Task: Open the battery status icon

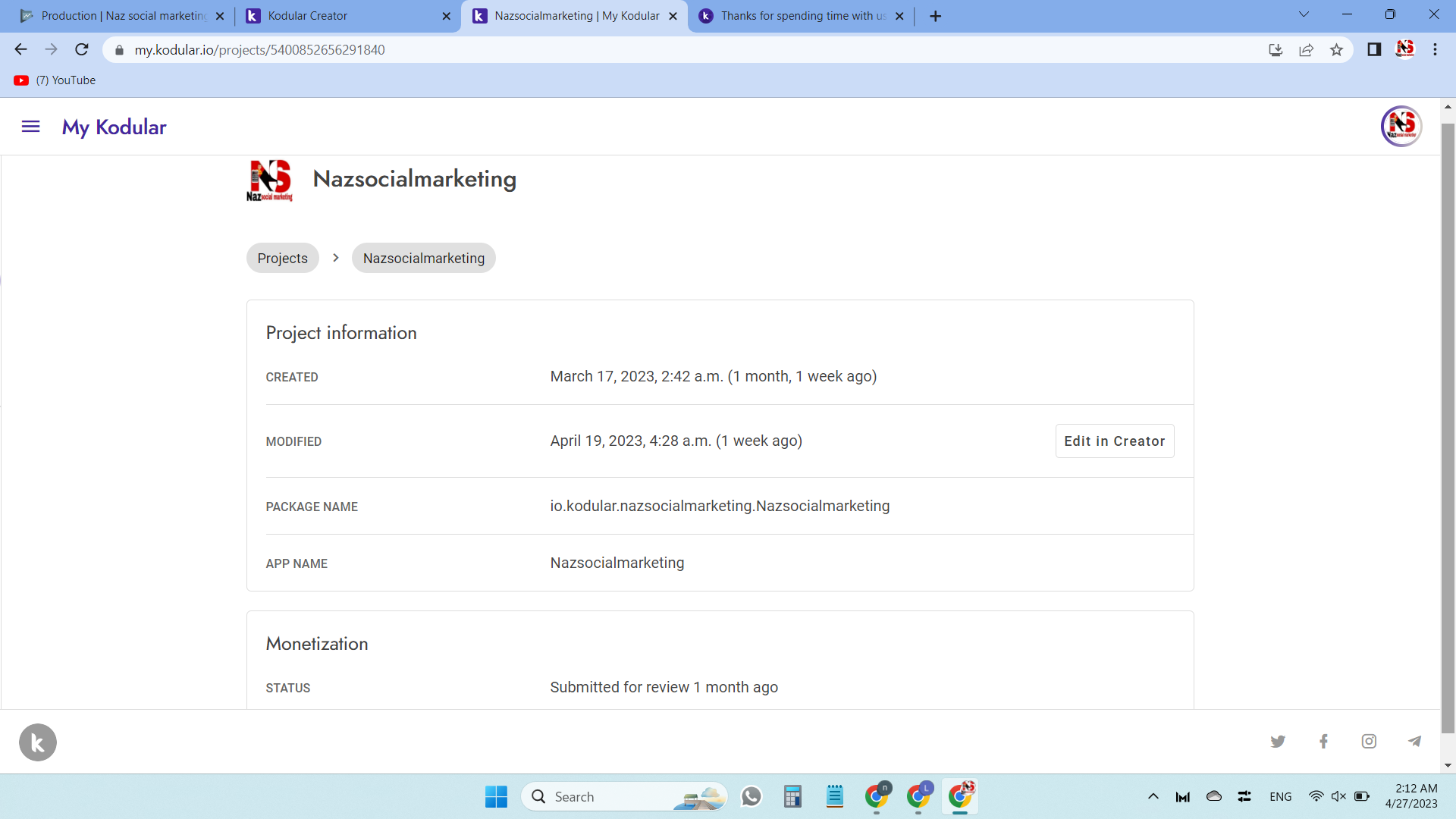Action: coord(1362,797)
